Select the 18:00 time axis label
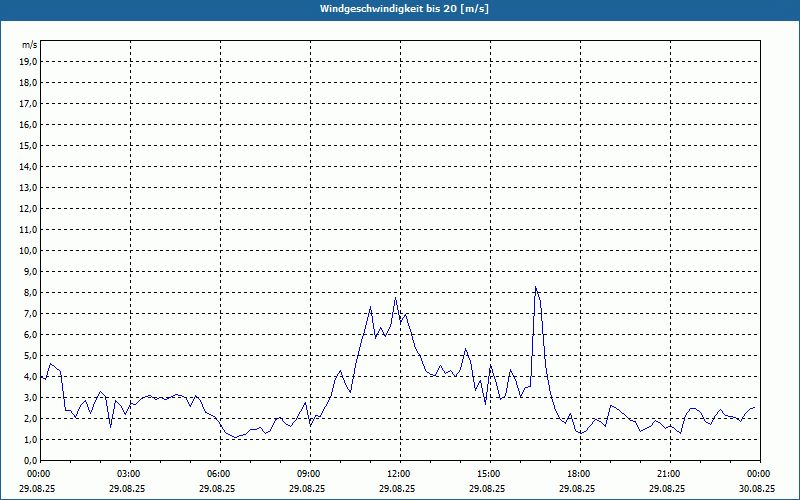800x500 pixels. point(578,474)
